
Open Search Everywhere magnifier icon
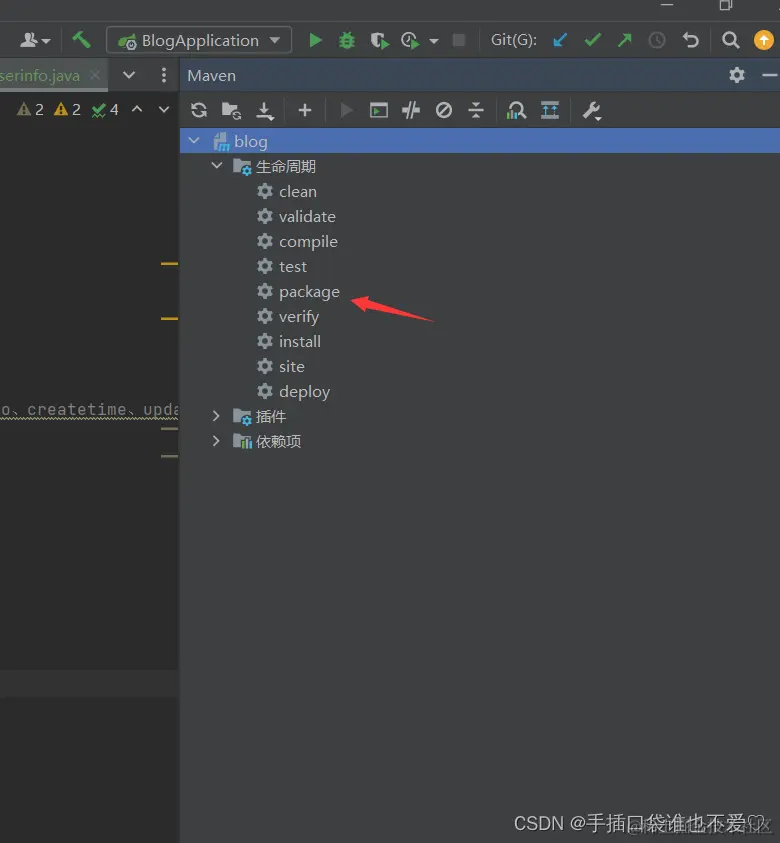click(x=730, y=40)
